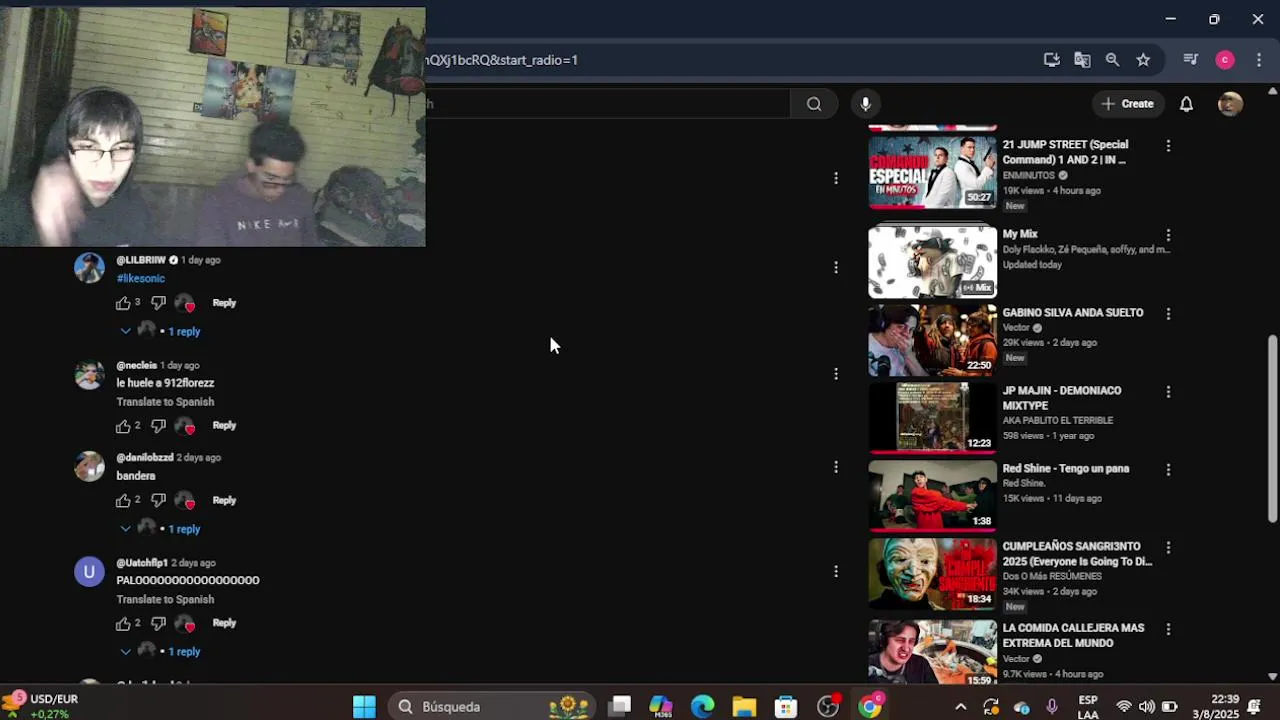This screenshot has height=720, width=1280.
Task: Play Red Shine Tengo un pana thumbnail
Action: 932,495
